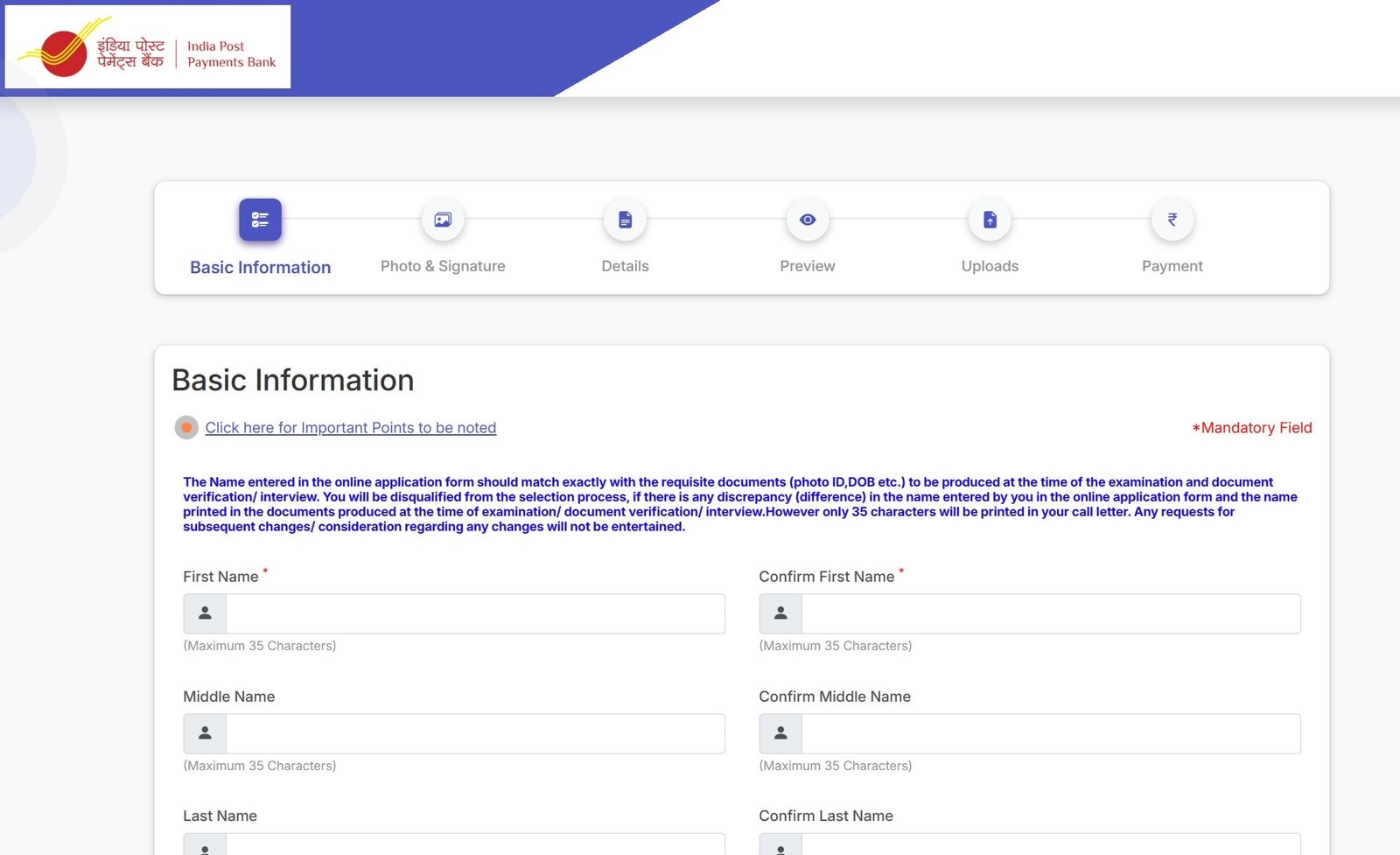Focus the Confirm First Name input field

tap(1050, 613)
